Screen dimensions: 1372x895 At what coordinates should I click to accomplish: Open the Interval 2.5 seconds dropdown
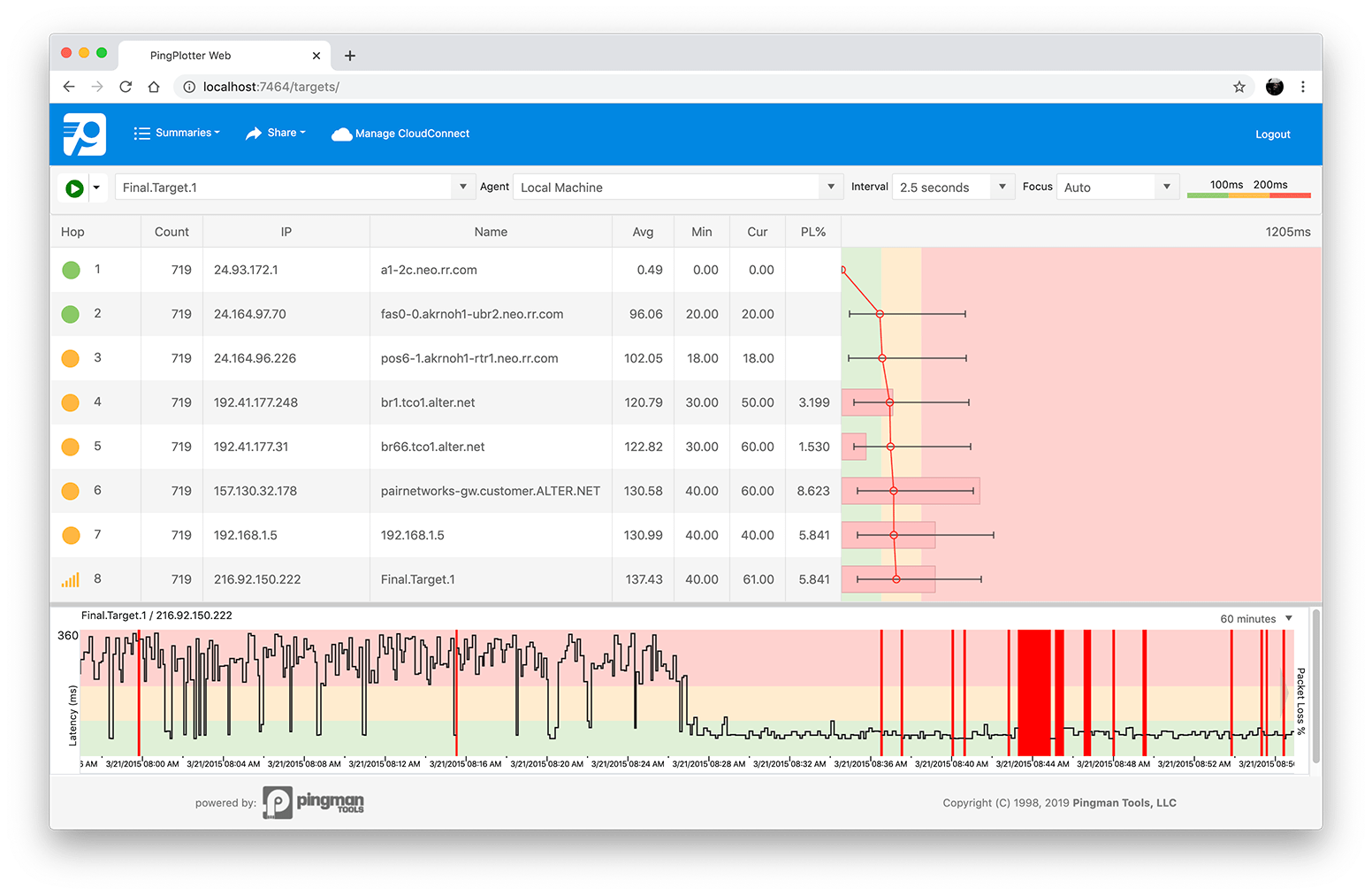1001,187
